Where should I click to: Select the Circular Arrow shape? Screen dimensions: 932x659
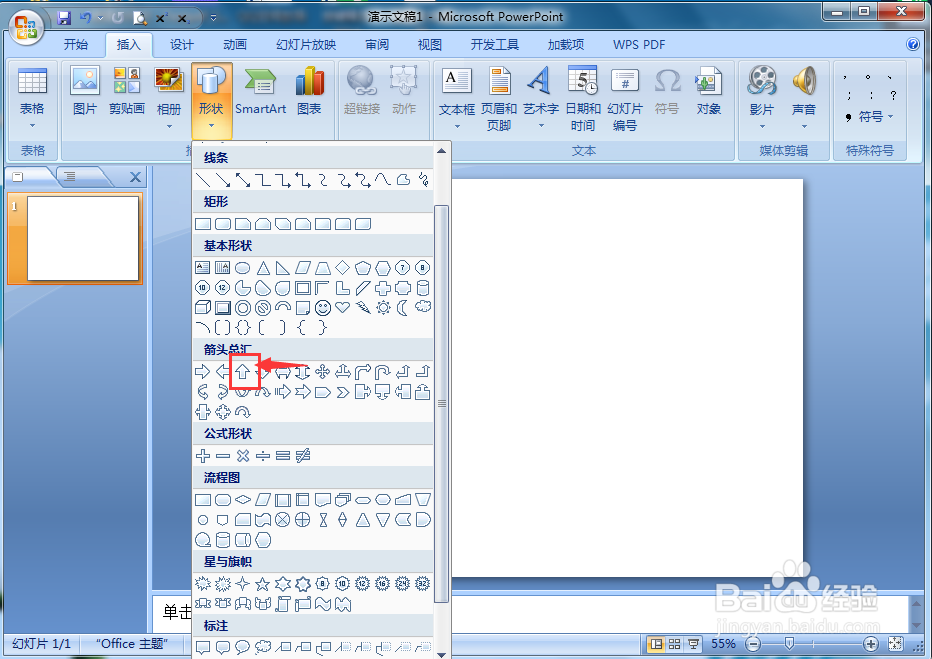click(243, 411)
